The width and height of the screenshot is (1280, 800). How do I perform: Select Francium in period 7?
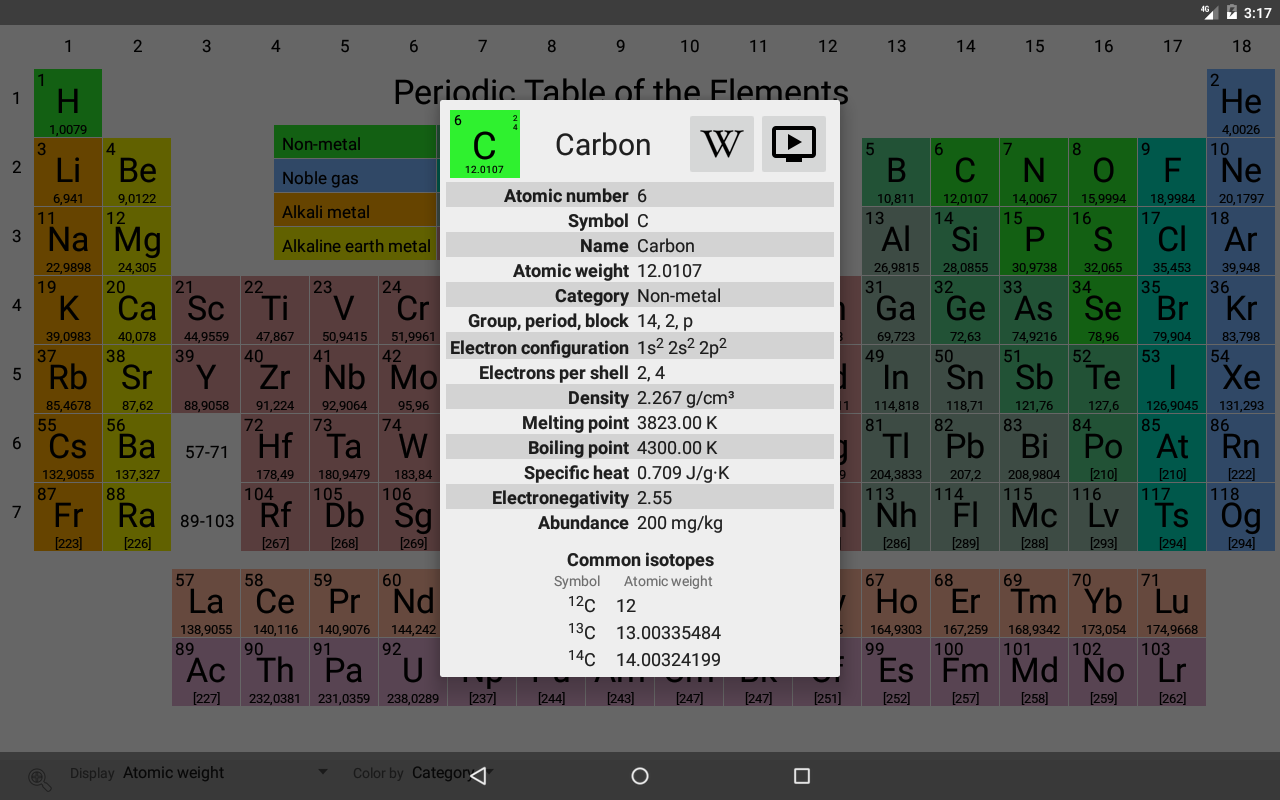67,517
